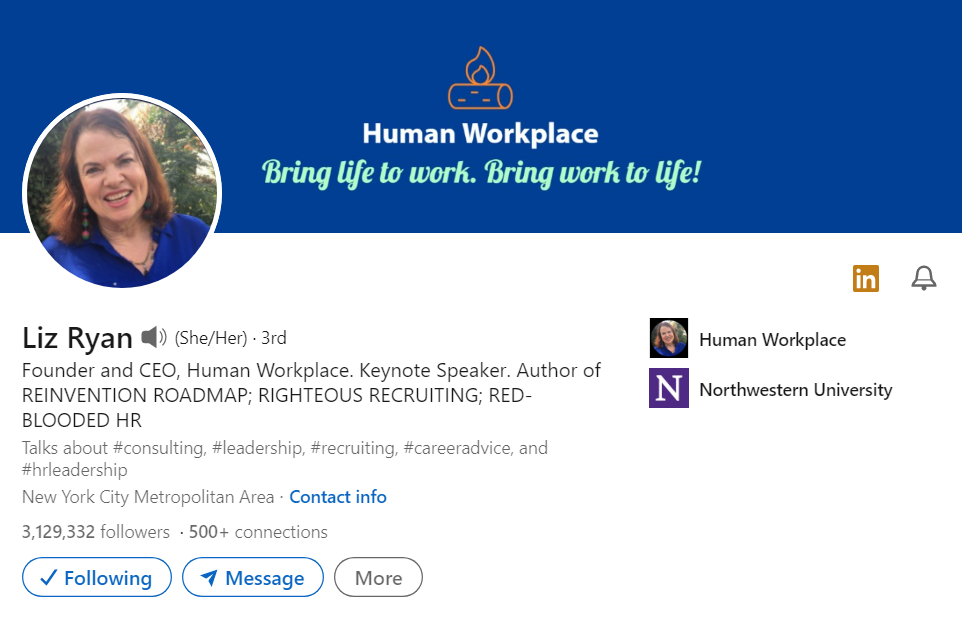Click the name pronunciation speaker icon
Screen dimensions: 962x617
pyautogui.click(x=153, y=337)
